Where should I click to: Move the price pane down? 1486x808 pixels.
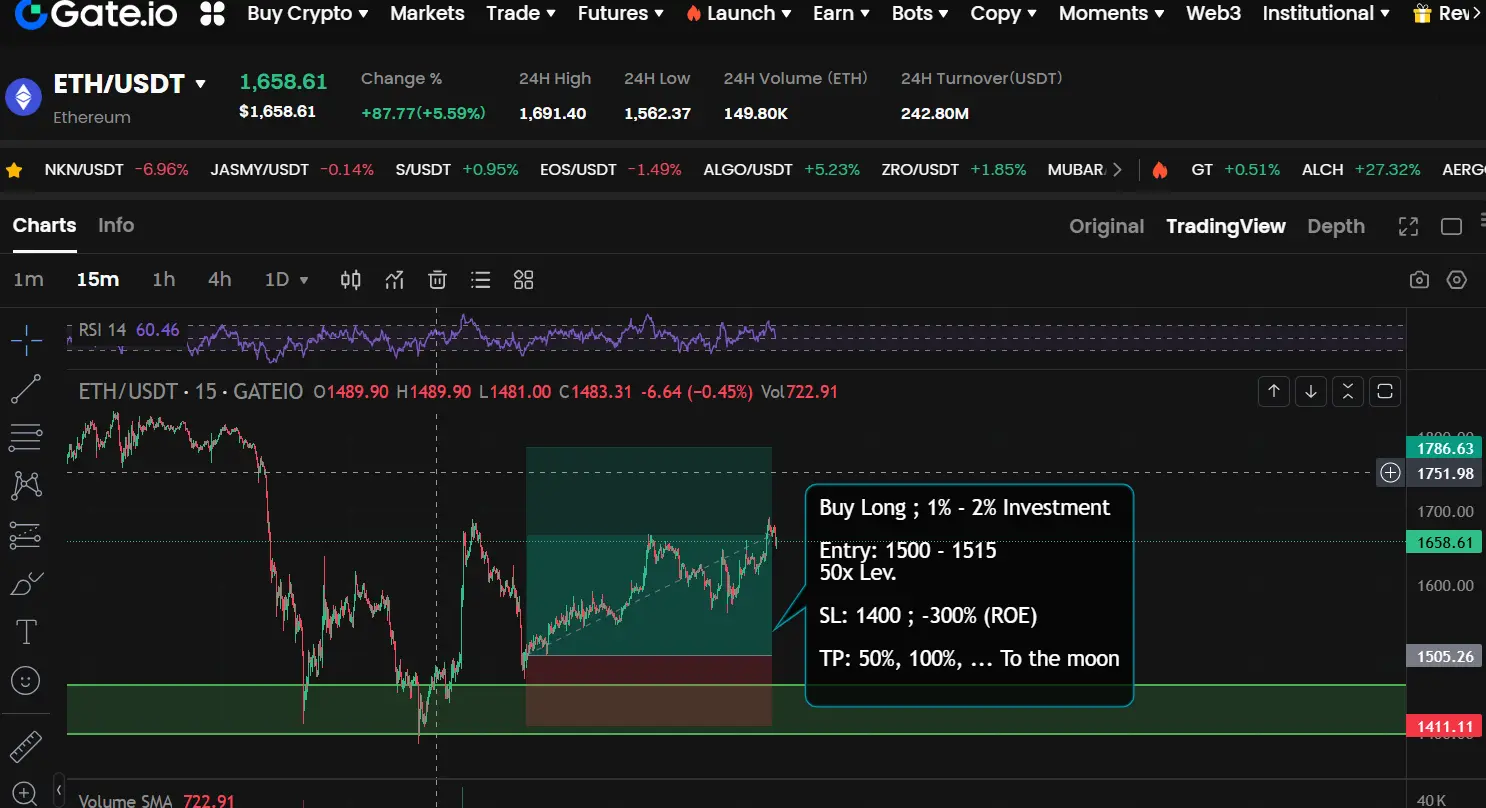(x=1311, y=391)
